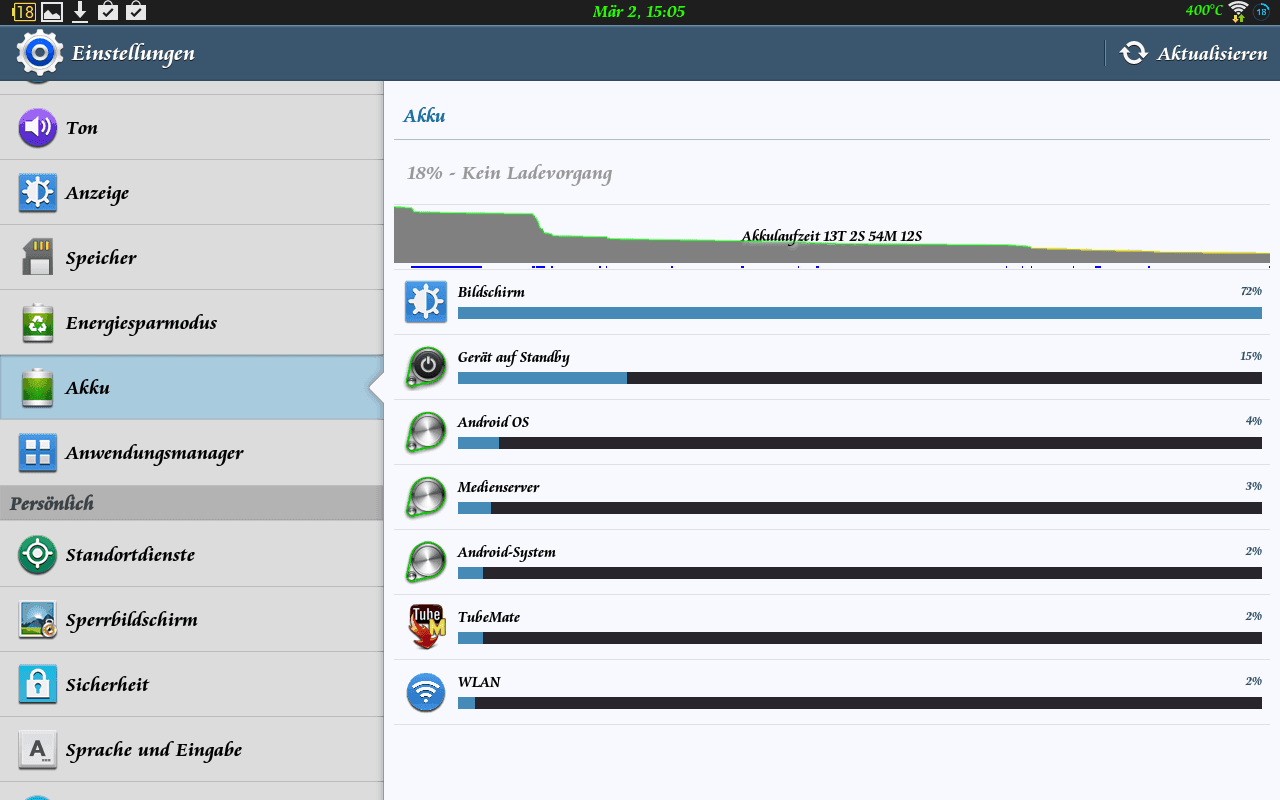1280x800 pixels.
Task: Click the Standortdienste target icon
Action: click(x=37, y=554)
